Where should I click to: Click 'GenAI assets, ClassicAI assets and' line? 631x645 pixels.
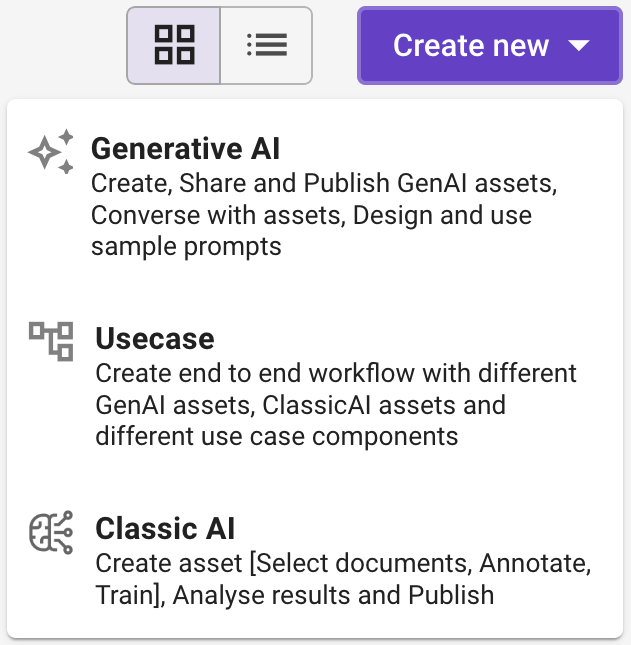tap(301, 405)
